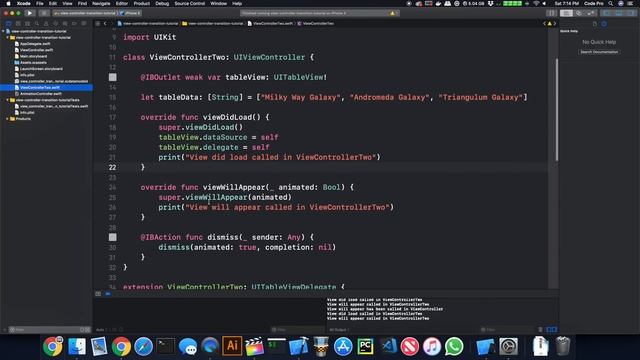
Task: Open related items grid icon in jump bar
Action: coord(98,24)
